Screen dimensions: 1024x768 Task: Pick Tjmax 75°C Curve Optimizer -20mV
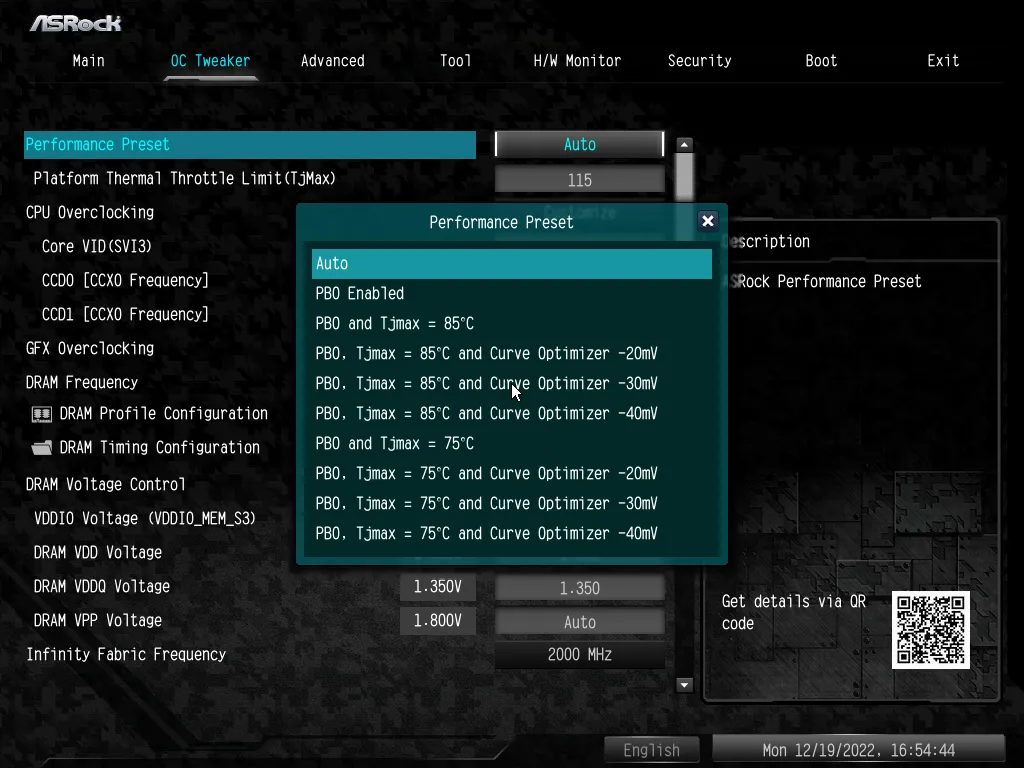coord(511,474)
